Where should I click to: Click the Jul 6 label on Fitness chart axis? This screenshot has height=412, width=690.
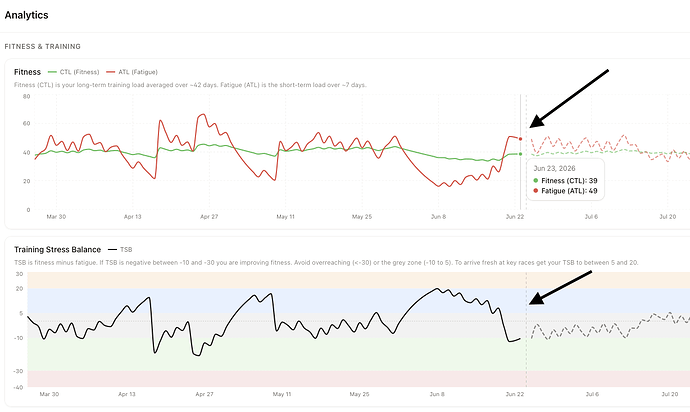point(591,217)
